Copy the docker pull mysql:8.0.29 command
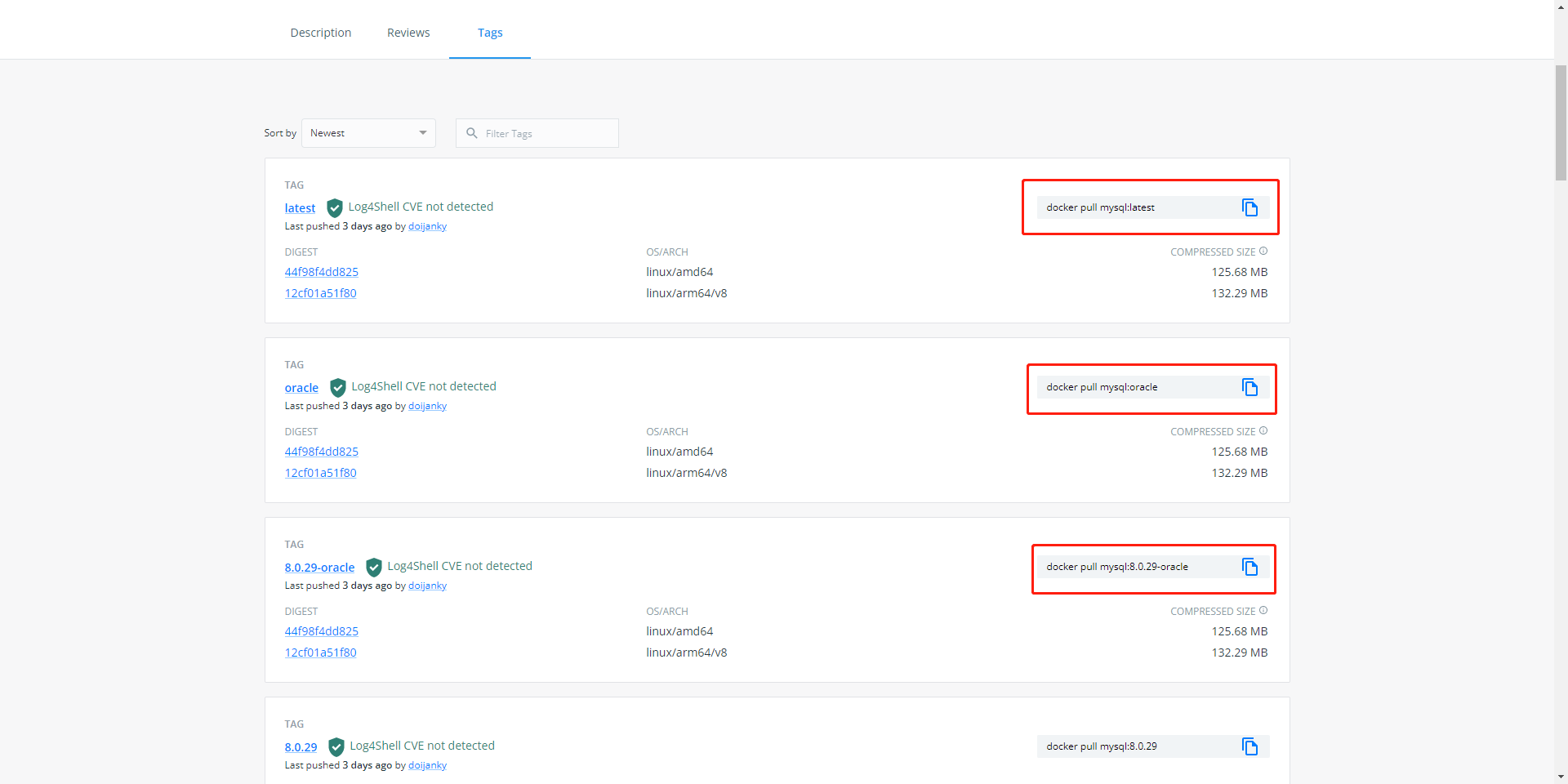This screenshot has height=784, width=1568. [1249, 746]
